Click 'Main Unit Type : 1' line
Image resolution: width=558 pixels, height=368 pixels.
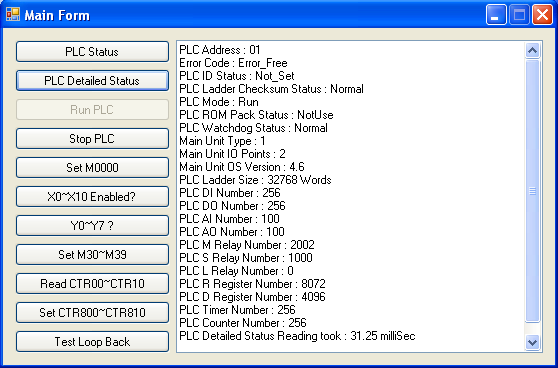[x=222, y=141]
